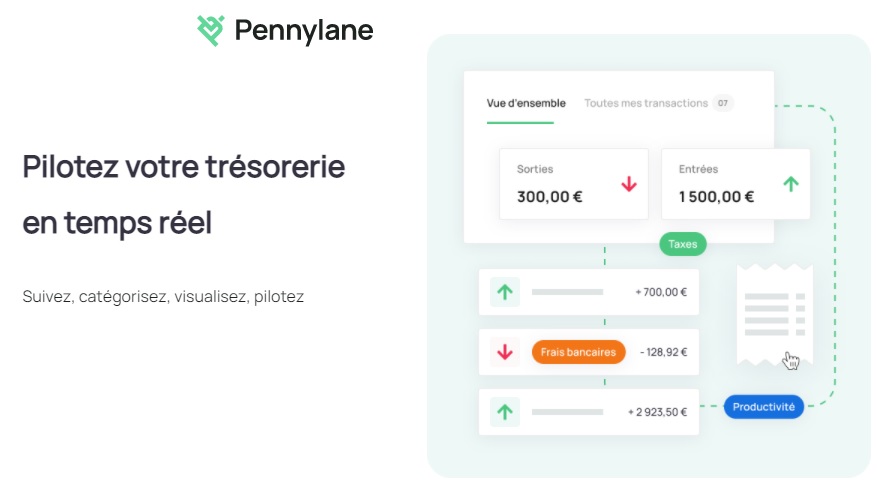Image resolution: width=877 pixels, height=483 pixels.
Task: Click the Entrées 1 500,00 € card
Action: click(735, 184)
